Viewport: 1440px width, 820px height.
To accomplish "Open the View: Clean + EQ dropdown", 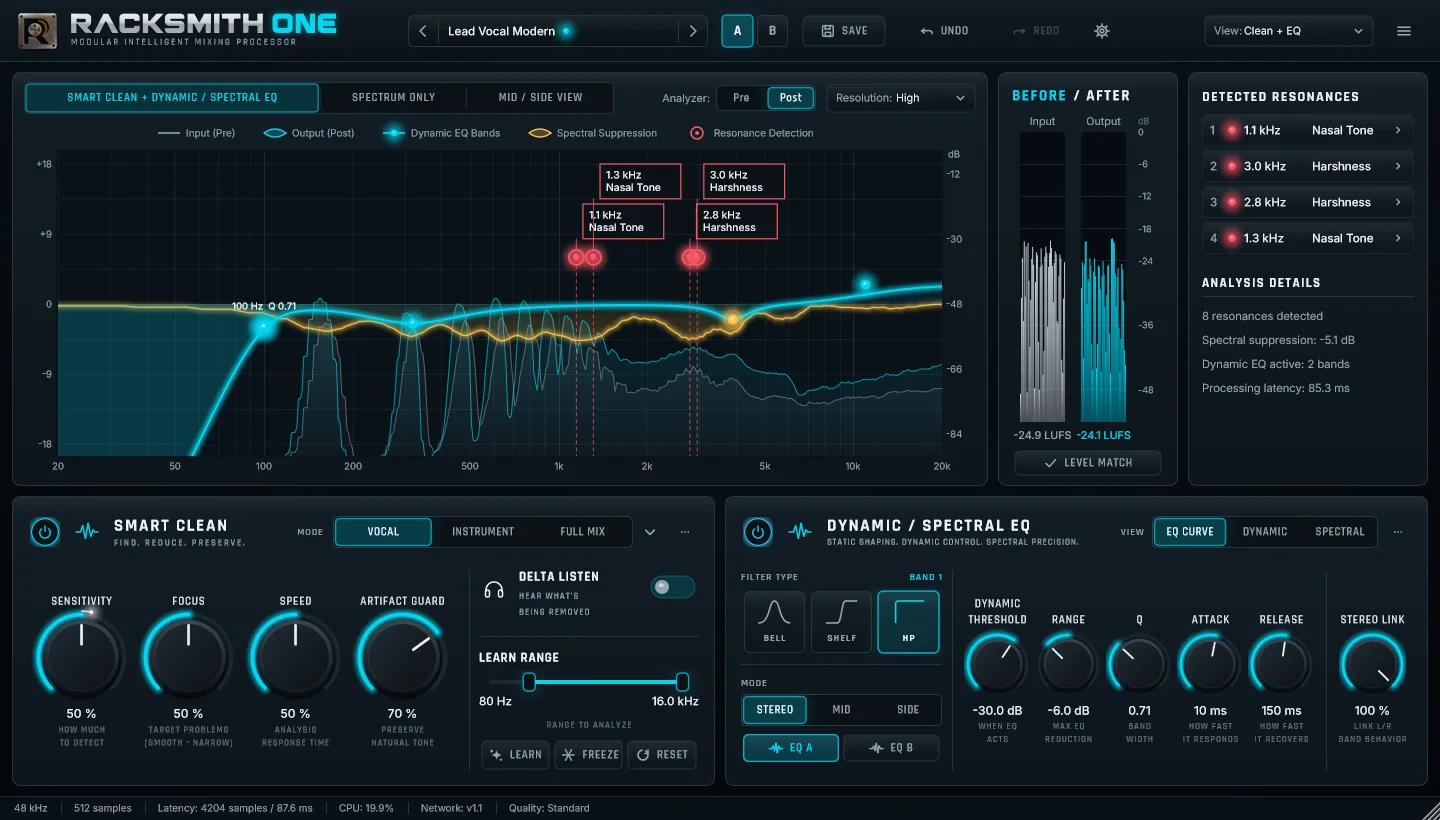I will point(1289,31).
